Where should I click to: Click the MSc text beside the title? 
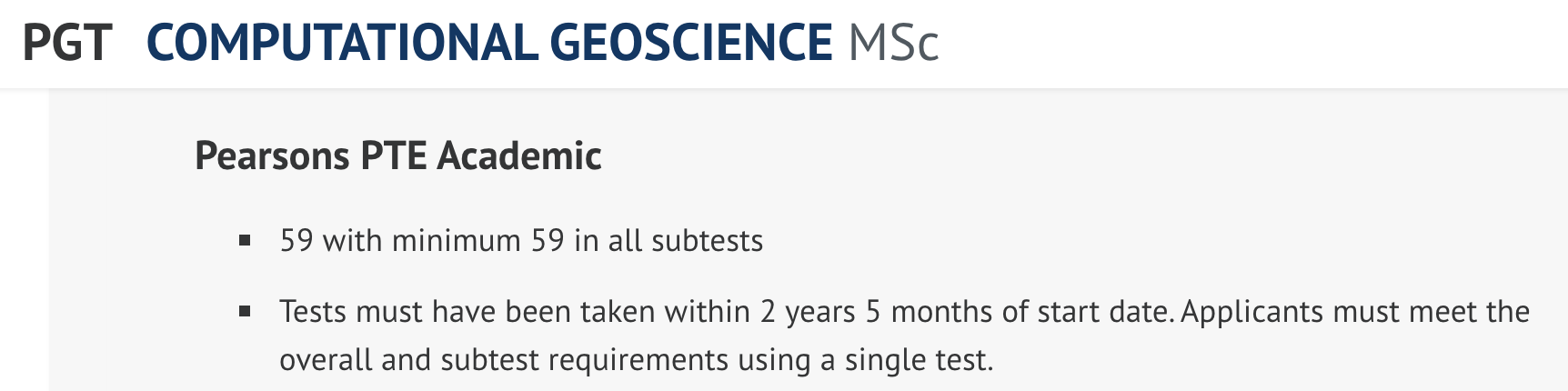click(893, 43)
